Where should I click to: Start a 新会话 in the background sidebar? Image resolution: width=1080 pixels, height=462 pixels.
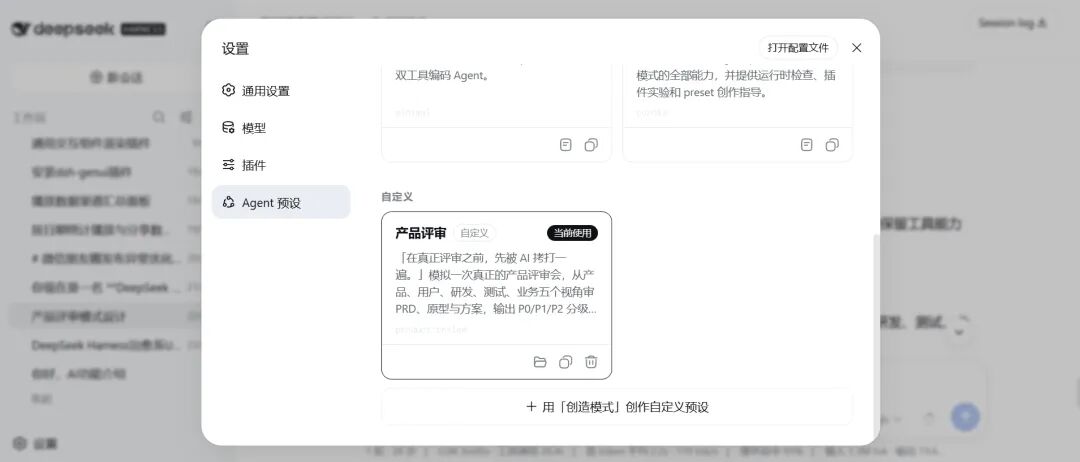click(x=116, y=78)
